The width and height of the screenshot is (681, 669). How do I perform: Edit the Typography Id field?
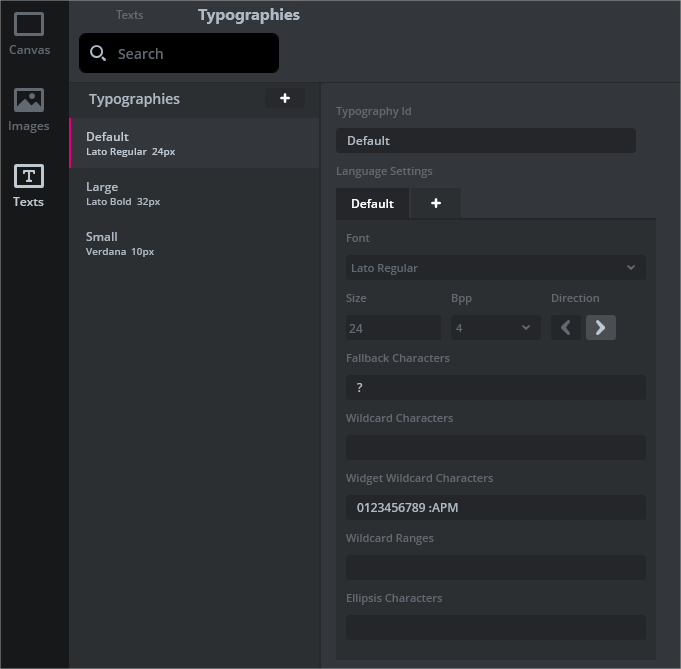(x=486, y=140)
